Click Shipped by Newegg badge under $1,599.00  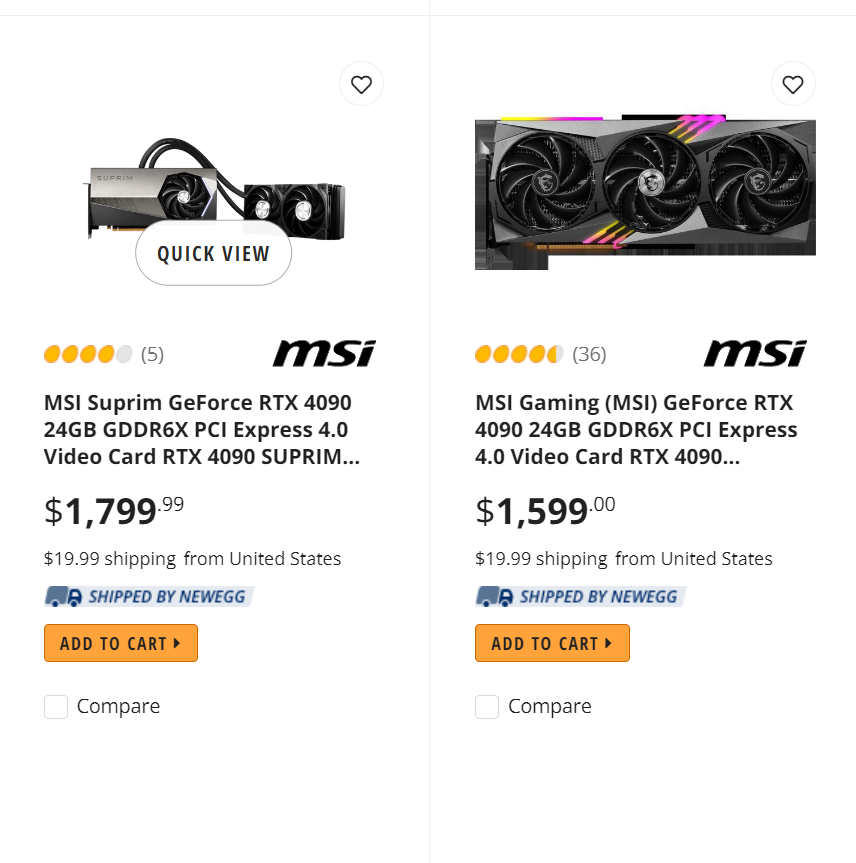pyautogui.click(x=580, y=597)
